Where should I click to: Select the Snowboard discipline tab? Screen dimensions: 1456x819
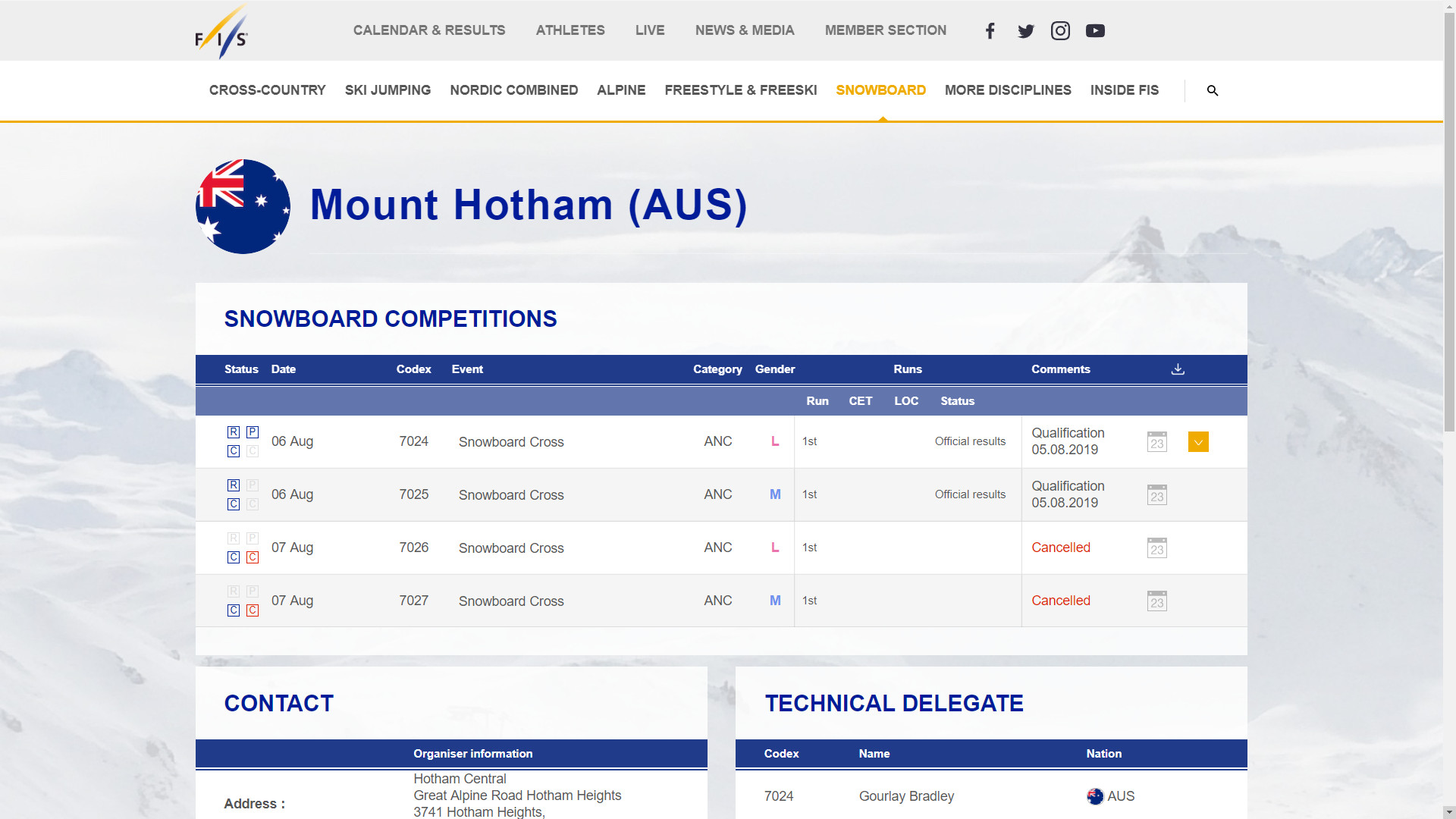click(880, 90)
